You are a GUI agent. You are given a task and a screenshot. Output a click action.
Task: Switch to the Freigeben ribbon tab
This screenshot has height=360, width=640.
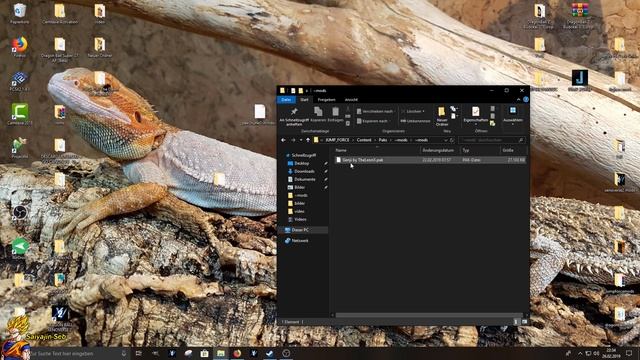(x=327, y=100)
